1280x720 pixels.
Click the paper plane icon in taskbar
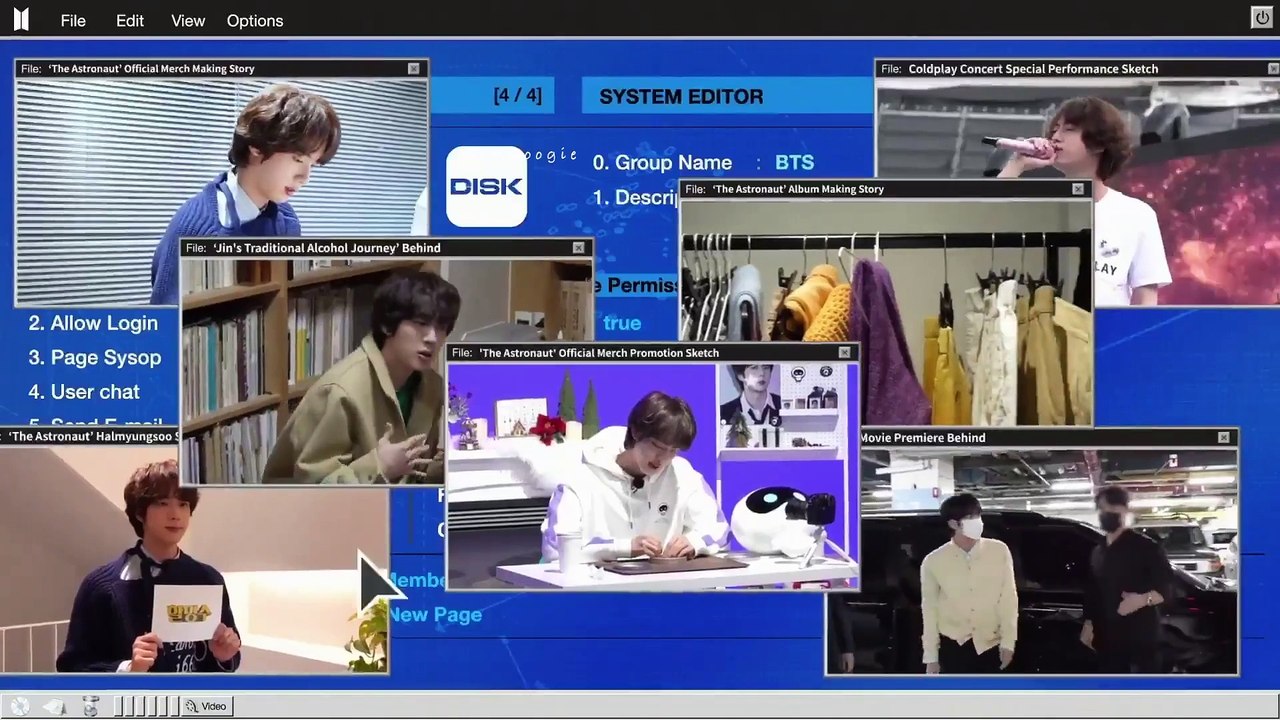click(x=54, y=706)
